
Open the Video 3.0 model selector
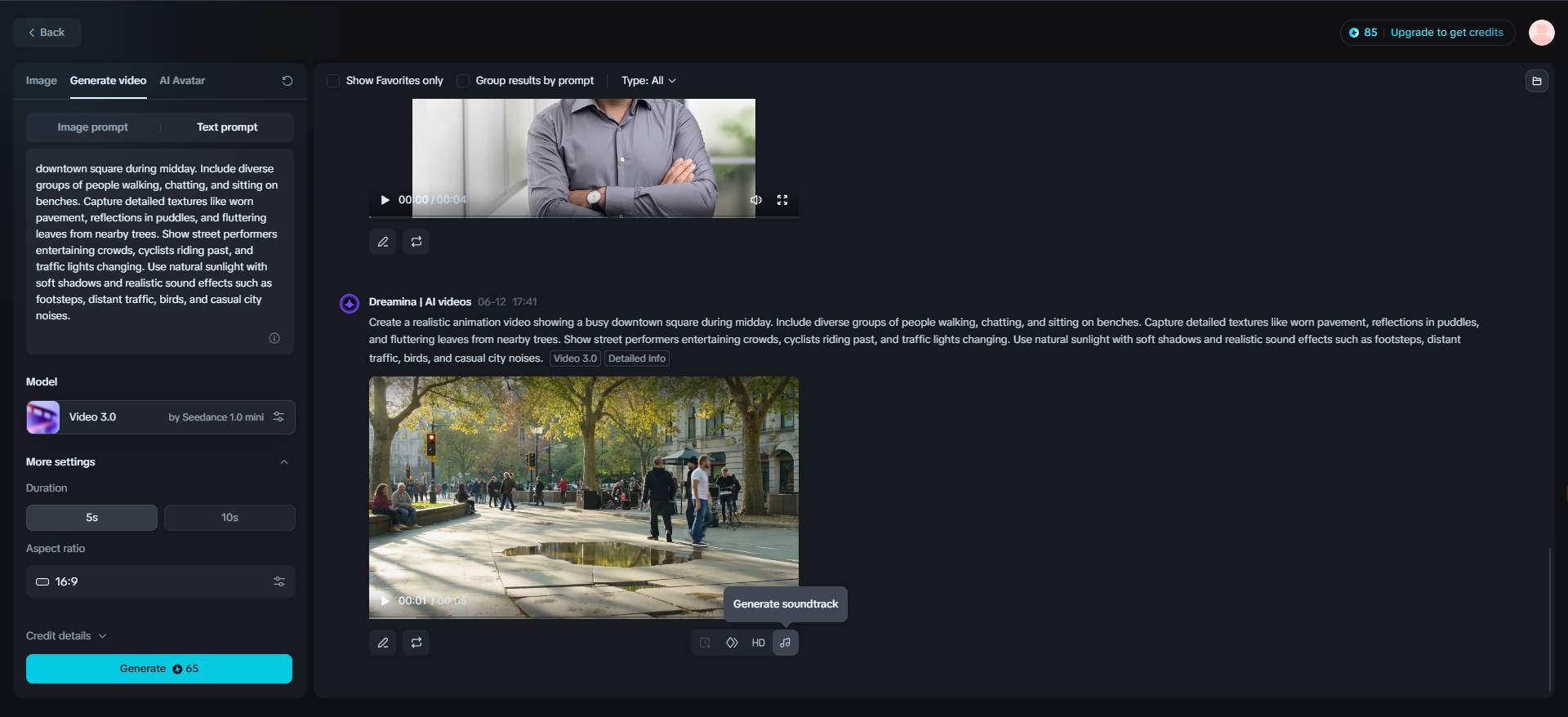(x=160, y=417)
